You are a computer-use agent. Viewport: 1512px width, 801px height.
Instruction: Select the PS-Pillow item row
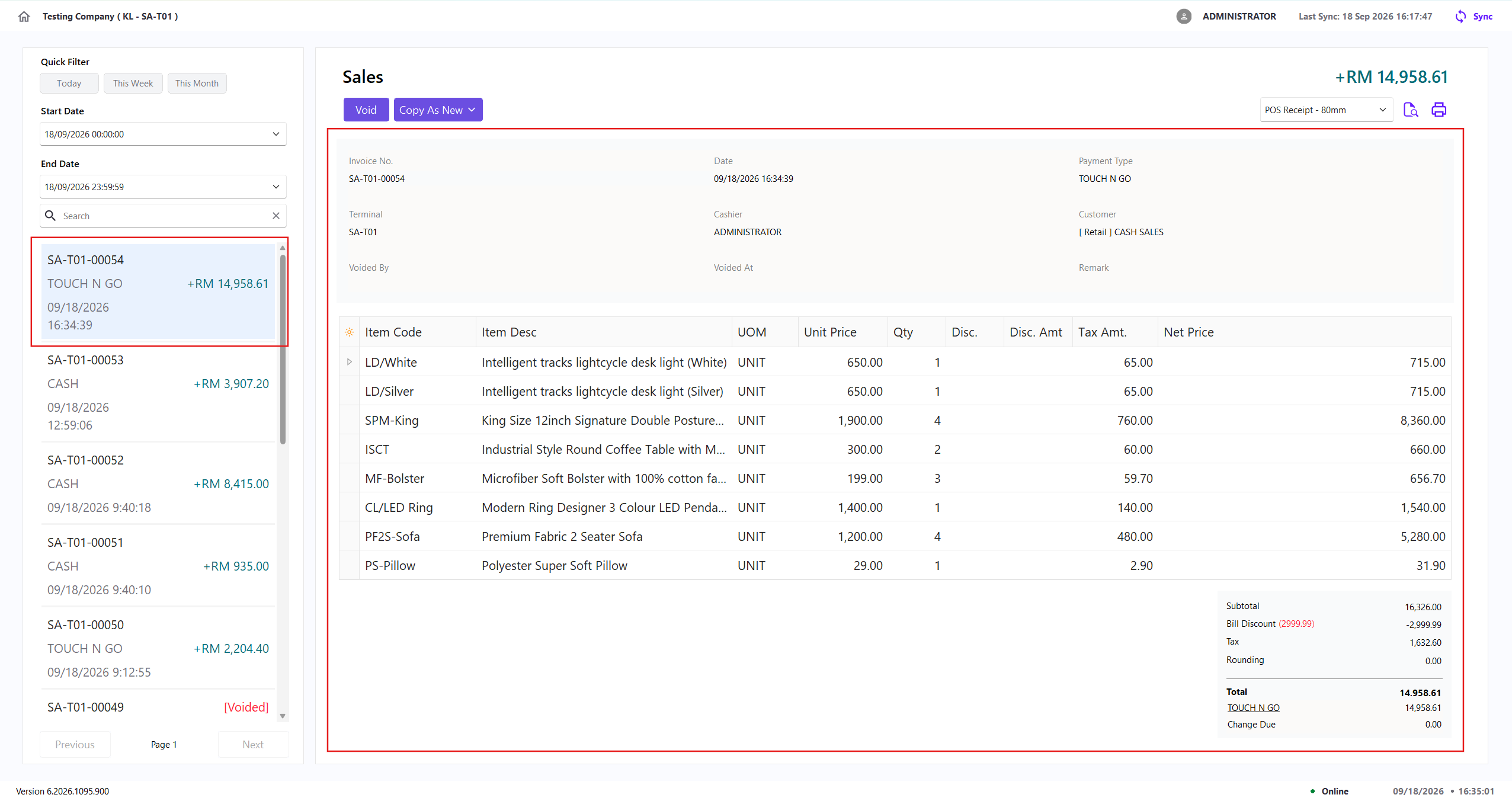click(895, 565)
